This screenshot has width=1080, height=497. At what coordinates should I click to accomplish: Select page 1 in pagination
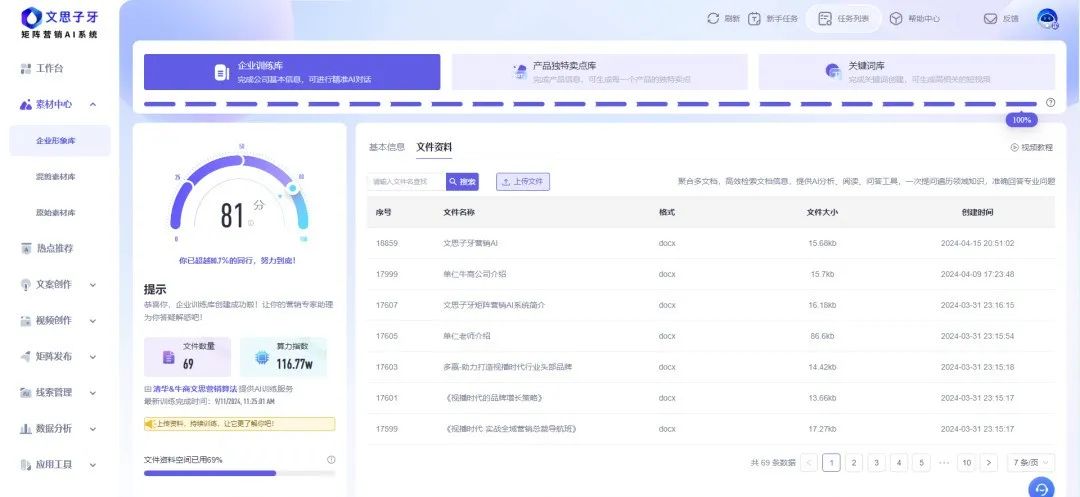click(x=831, y=463)
